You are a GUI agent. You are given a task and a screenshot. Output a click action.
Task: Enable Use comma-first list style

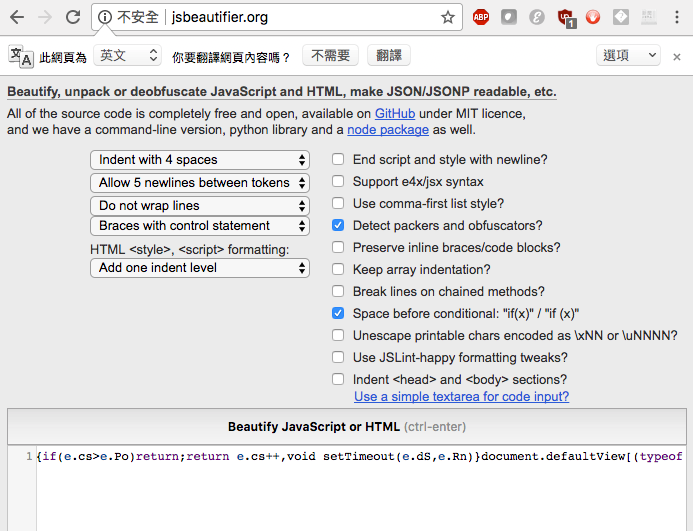pyautogui.click(x=338, y=203)
